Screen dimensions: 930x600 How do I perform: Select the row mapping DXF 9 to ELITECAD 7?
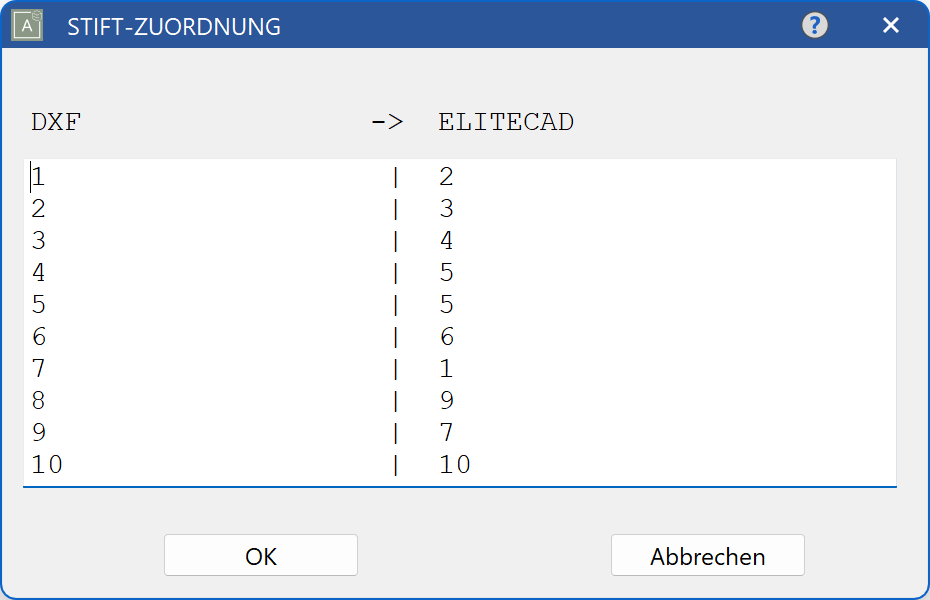[x=200, y=432]
